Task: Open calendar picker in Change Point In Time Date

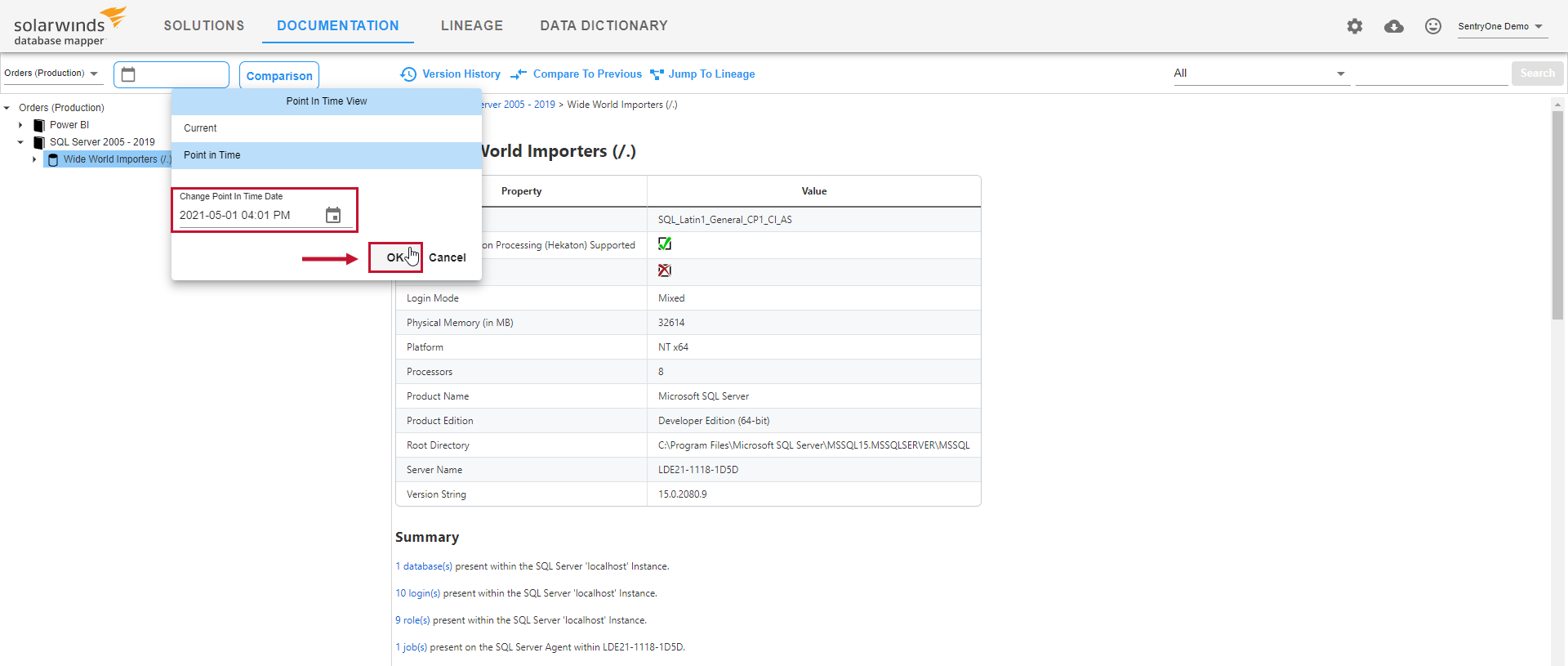Action: [333, 215]
